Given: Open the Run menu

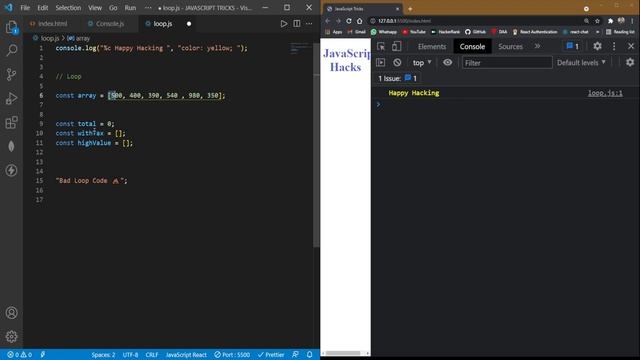Looking at the screenshot, I should (x=130, y=8).
